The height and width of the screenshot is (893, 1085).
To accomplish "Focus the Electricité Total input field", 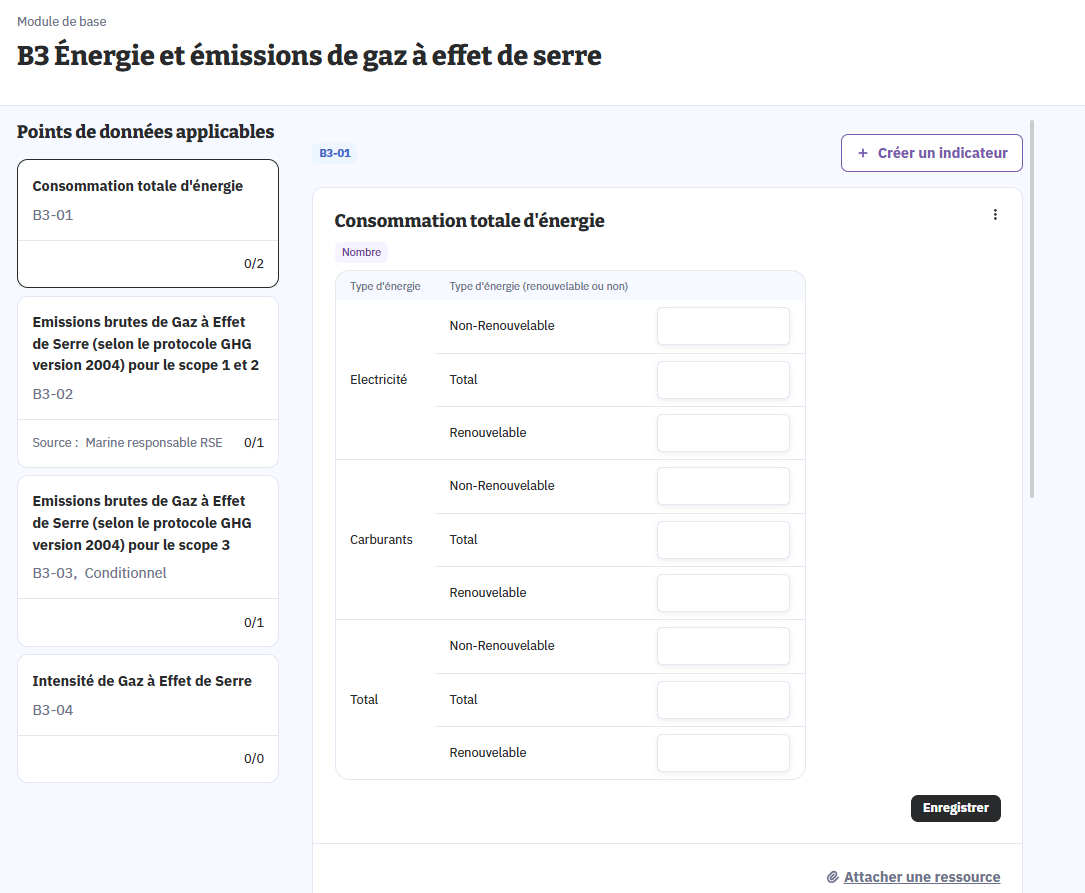I will [x=723, y=380].
